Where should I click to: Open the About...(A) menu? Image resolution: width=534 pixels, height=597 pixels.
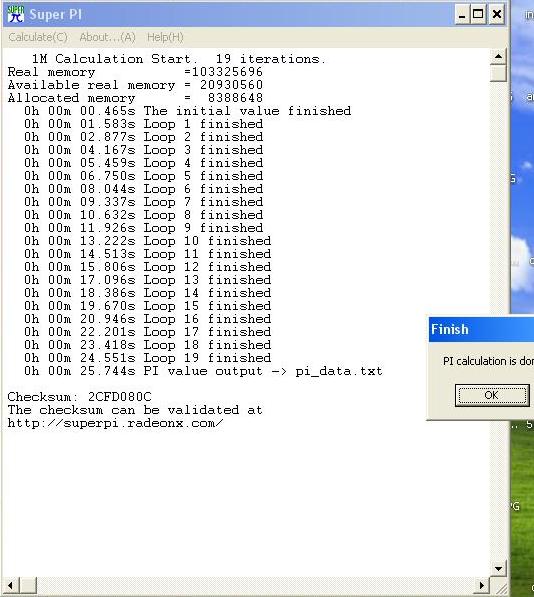pos(107,37)
